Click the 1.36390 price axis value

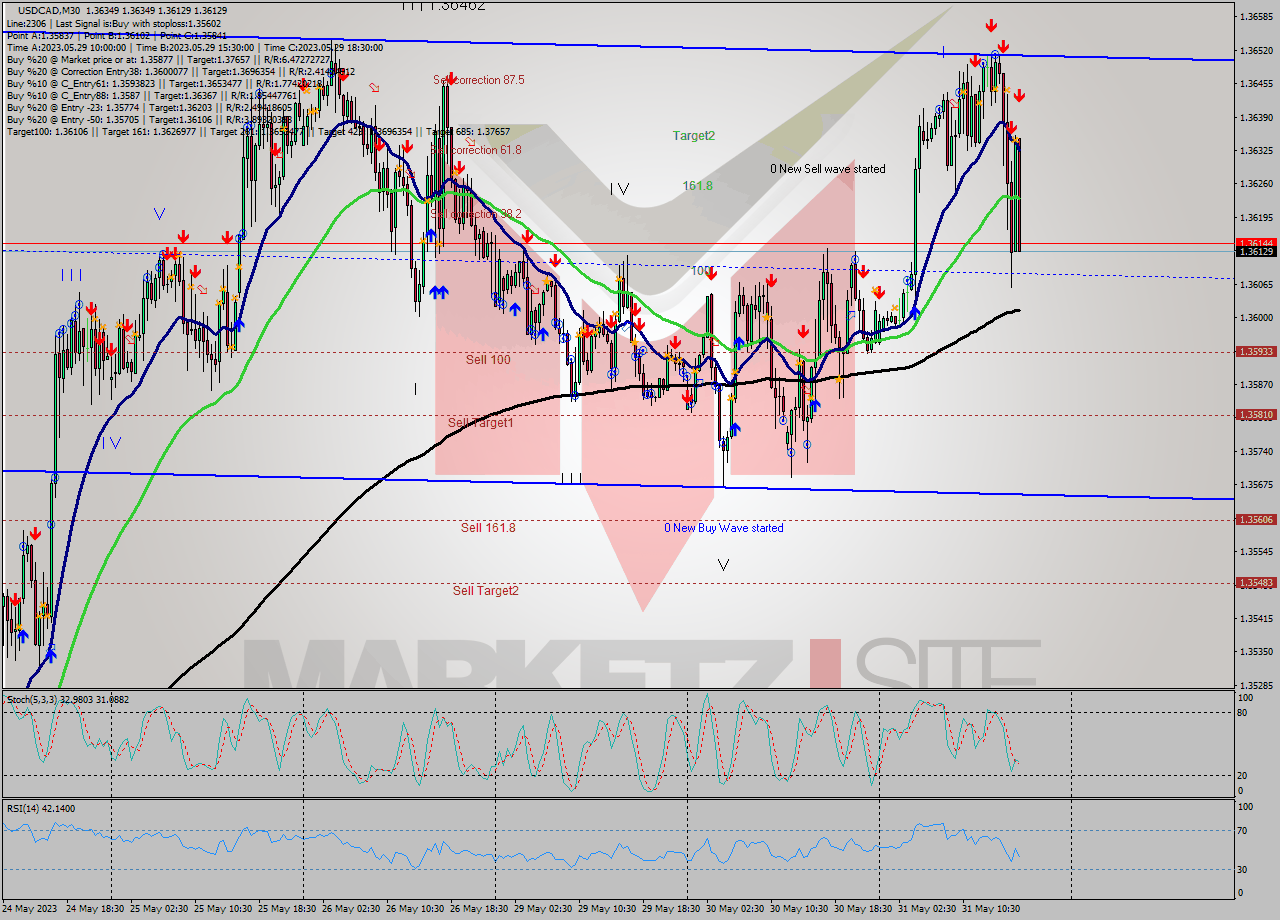click(1255, 117)
